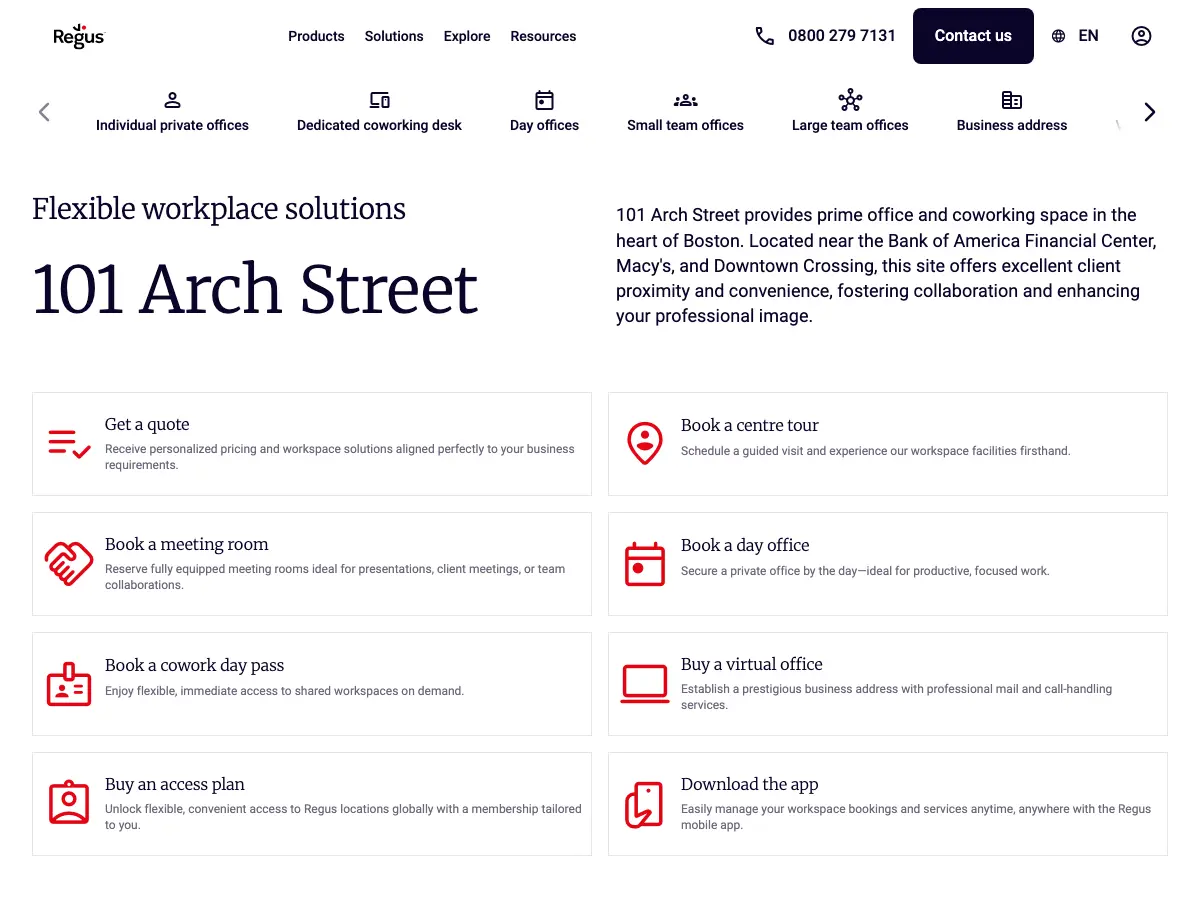Screen dimensions: 1200x900
Task: Open the Buy an access plan heading
Action: [175, 784]
